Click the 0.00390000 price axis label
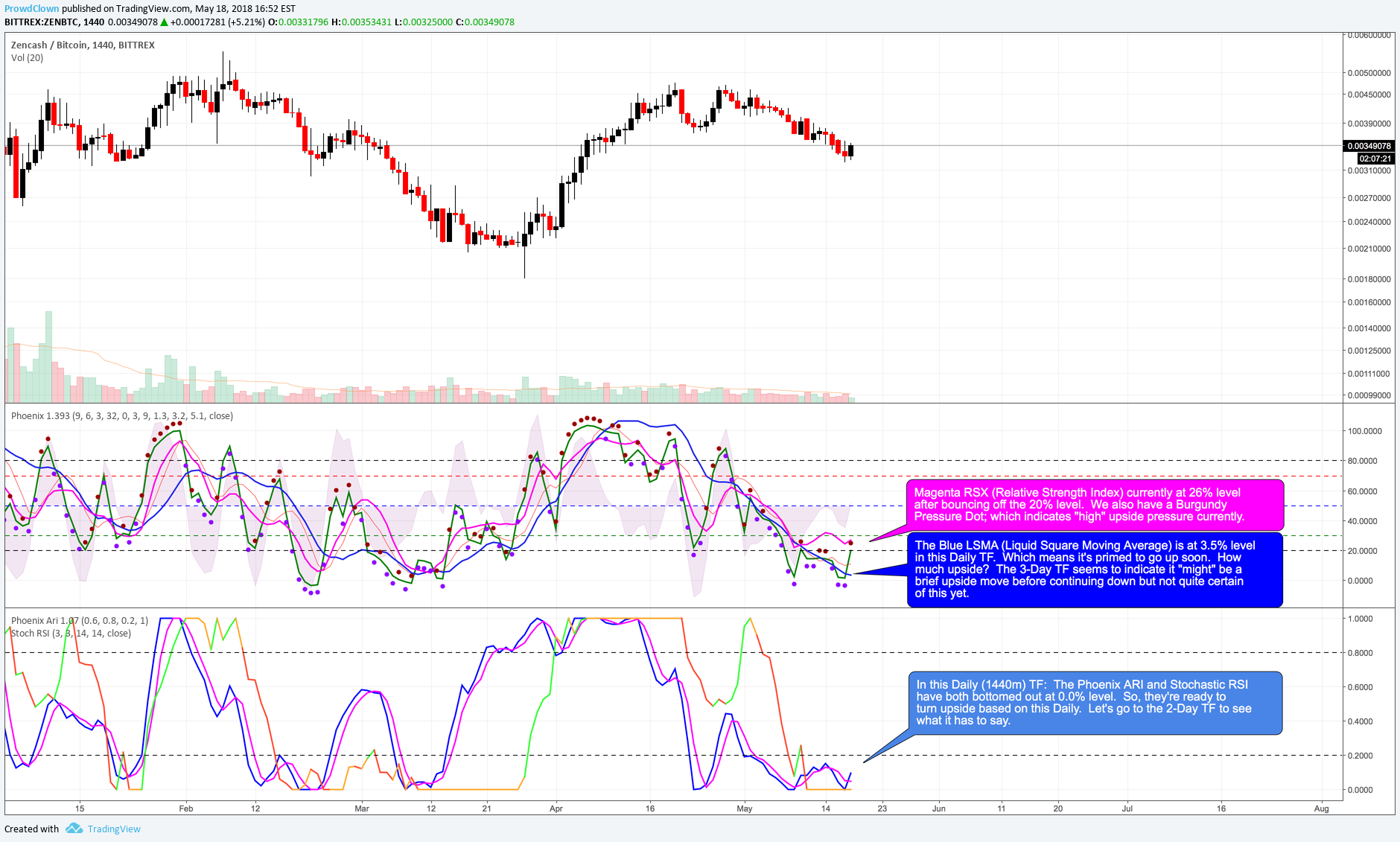 tap(1369, 124)
